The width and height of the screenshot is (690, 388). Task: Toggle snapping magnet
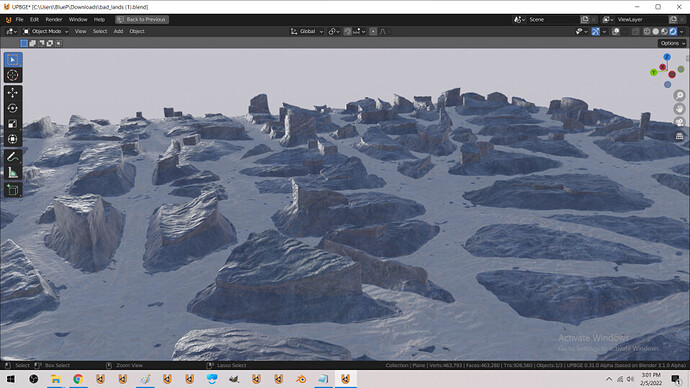[348, 31]
